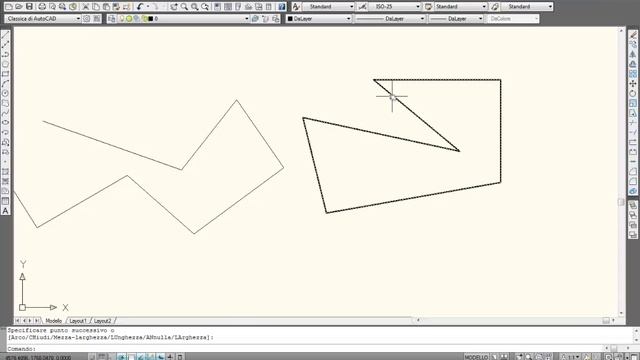Activate the Pan realtime tool
This screenshot has width=640, height=360.
(174, 7)
